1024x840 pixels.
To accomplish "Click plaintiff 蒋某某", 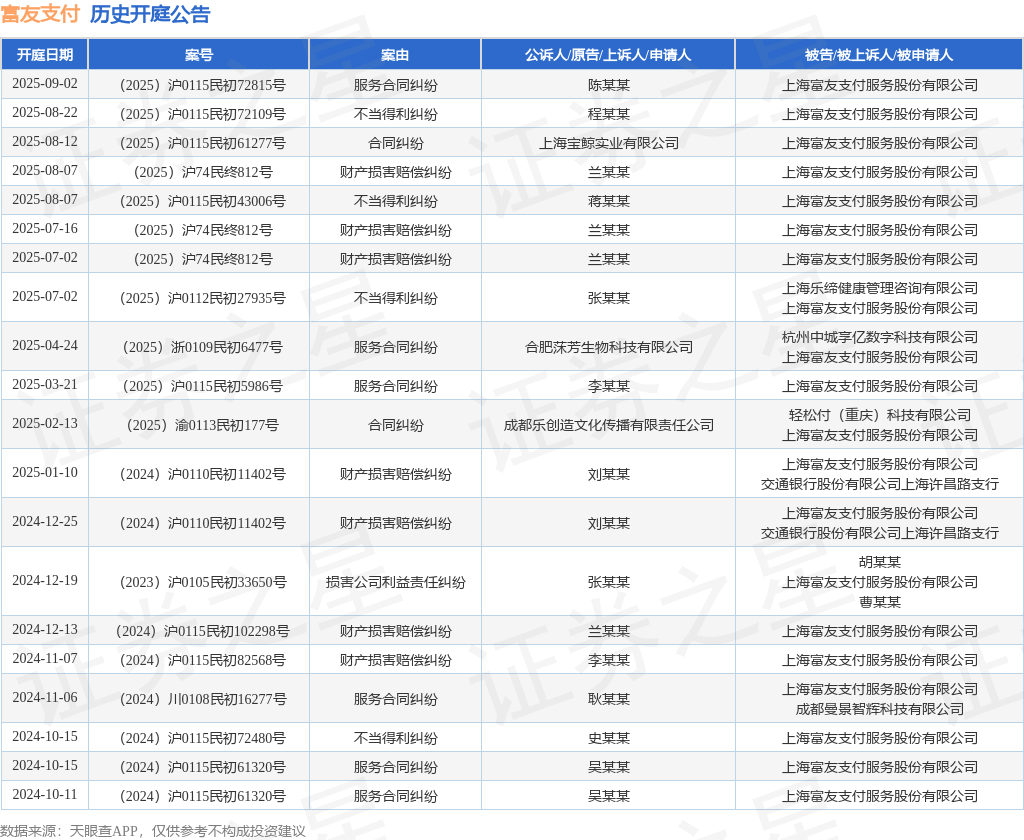I will (609, 201).
